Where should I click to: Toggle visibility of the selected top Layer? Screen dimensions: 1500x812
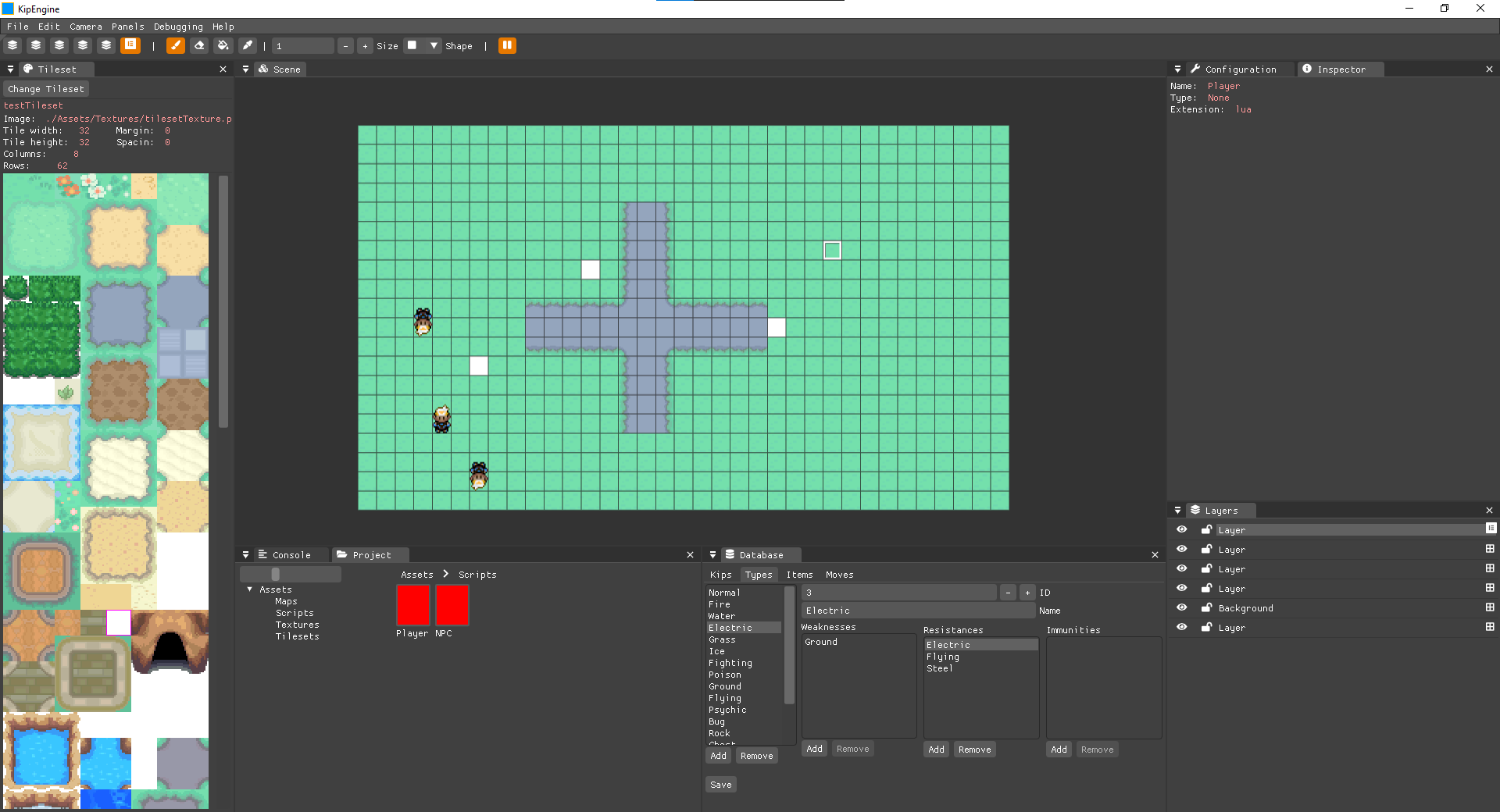point(1181,529)
